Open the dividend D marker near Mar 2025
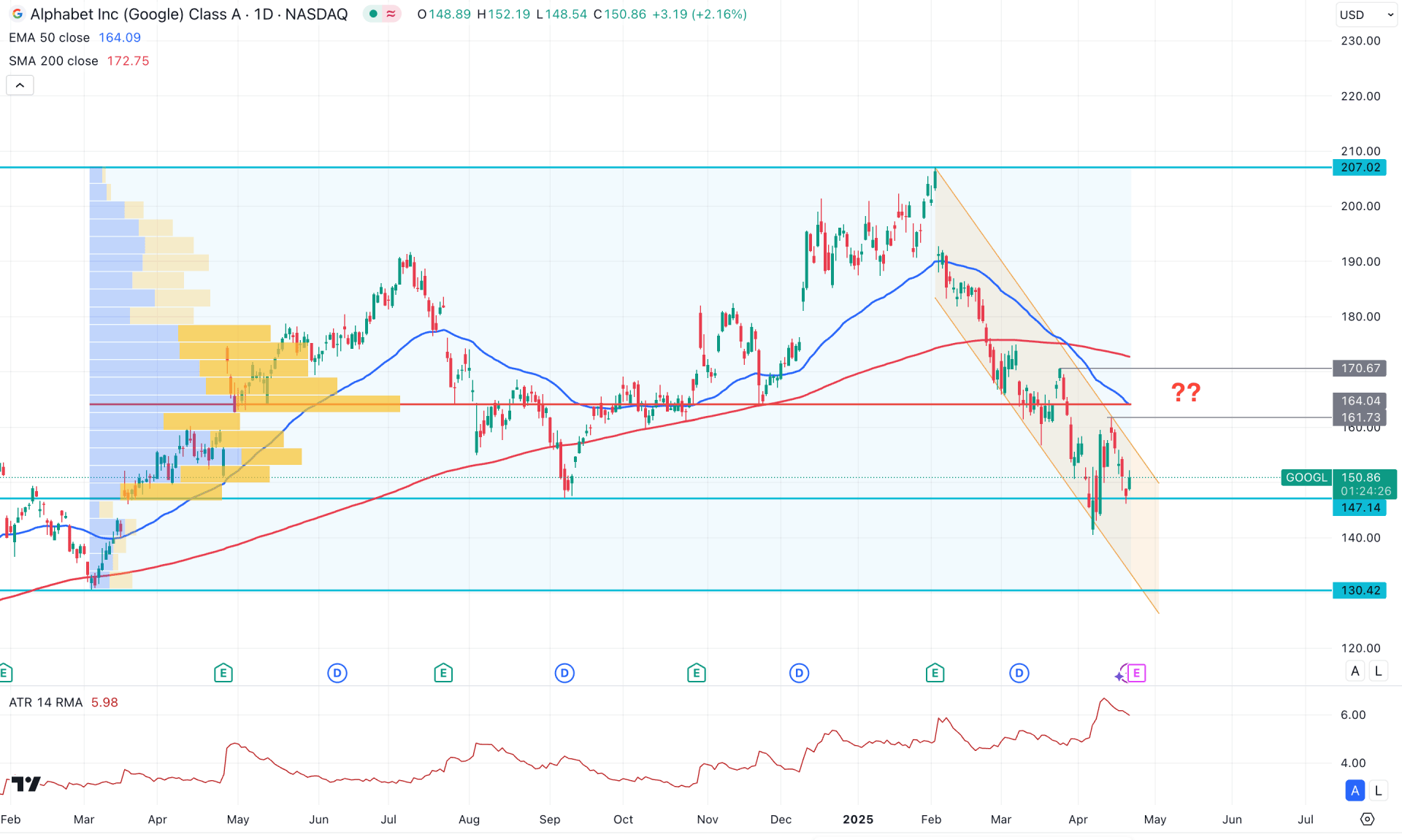The height and width of the screenshot is (840, 1402). pyautogui.click(x=1019, y=673)
